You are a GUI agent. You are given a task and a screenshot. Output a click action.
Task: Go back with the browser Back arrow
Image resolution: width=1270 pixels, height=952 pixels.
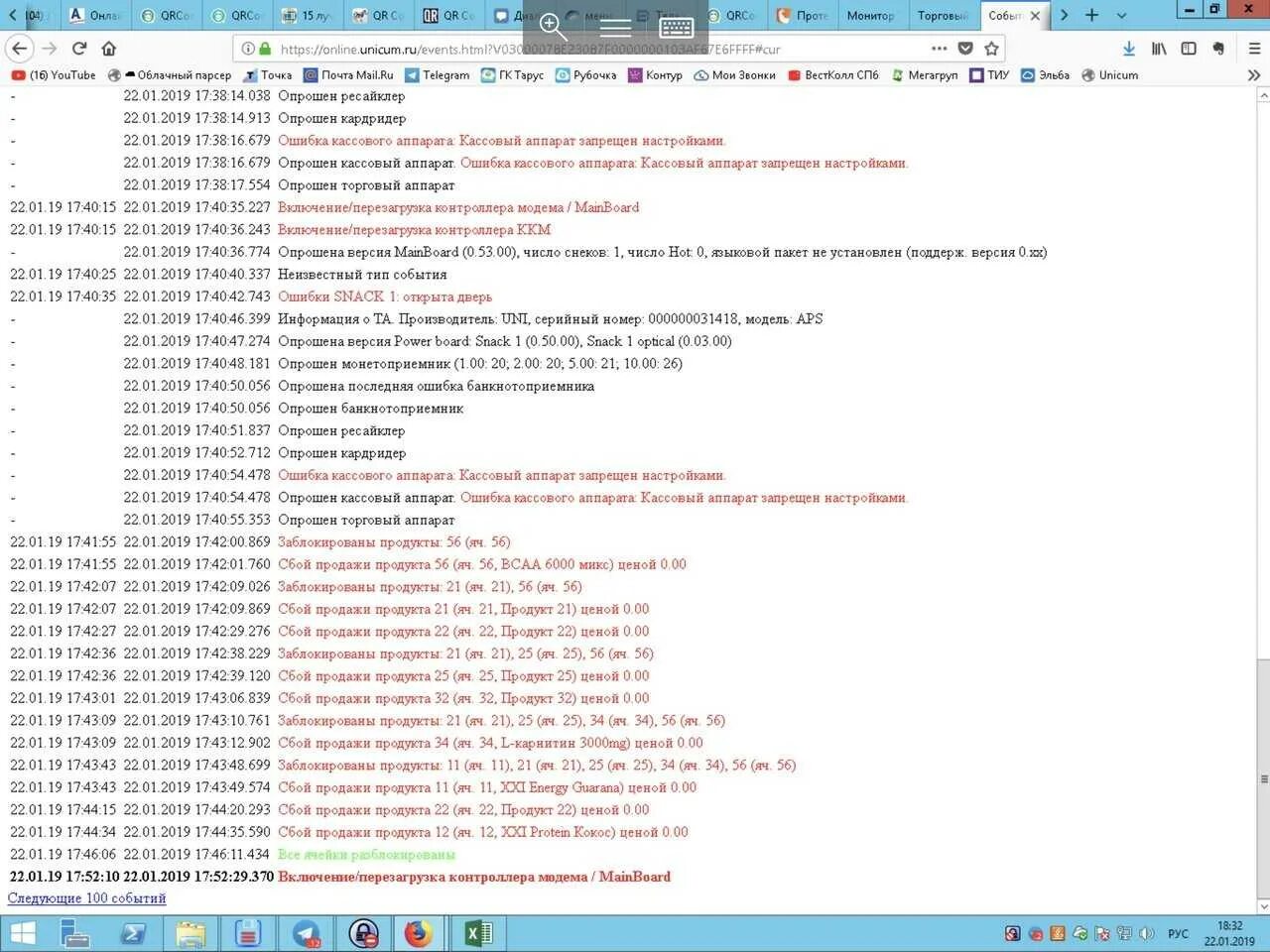[19, 48]
